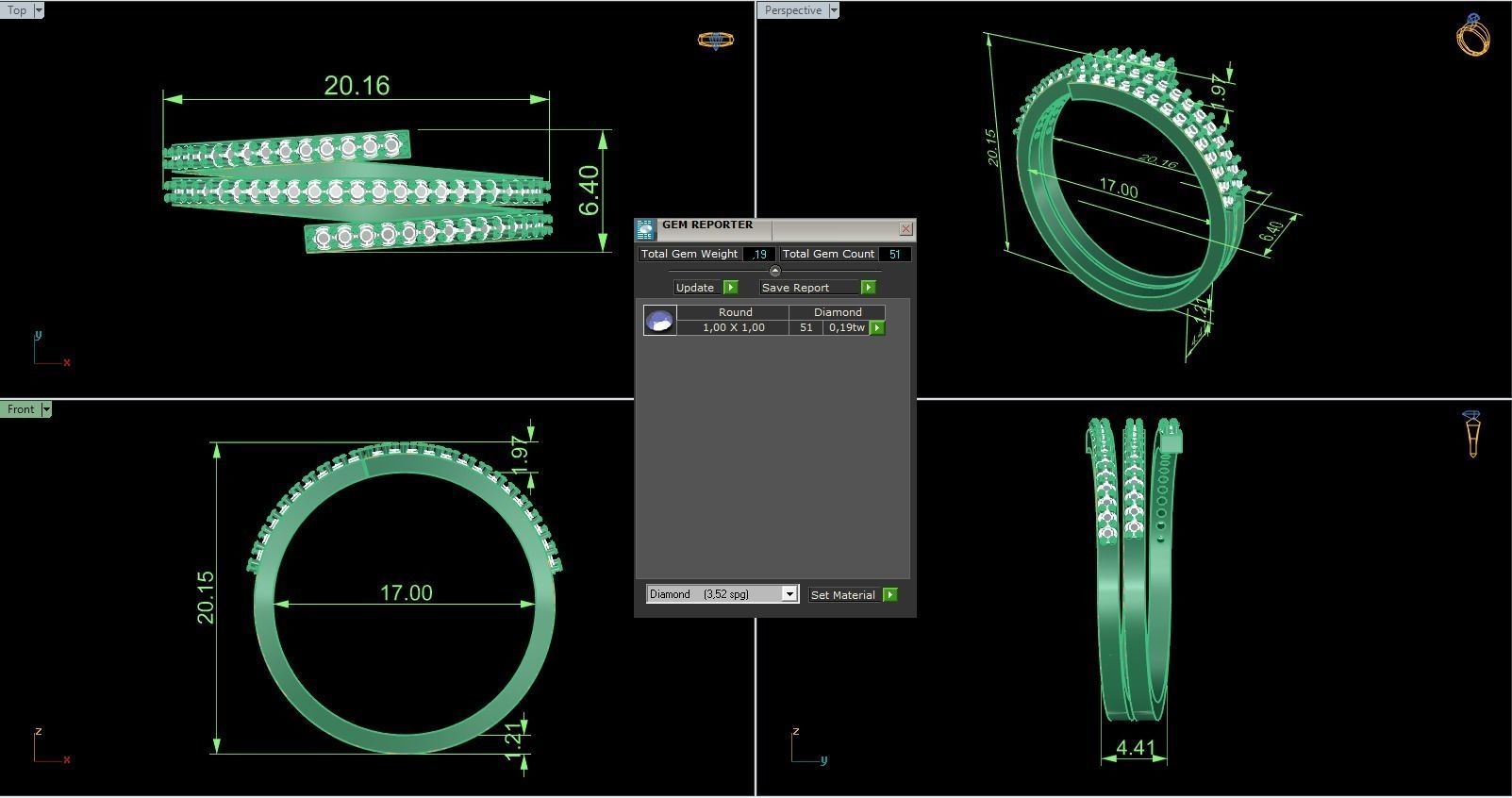Click the side-view icon in lower-right viewport
Viewport: 1512px width, 798px height.
click(1472, 434)
